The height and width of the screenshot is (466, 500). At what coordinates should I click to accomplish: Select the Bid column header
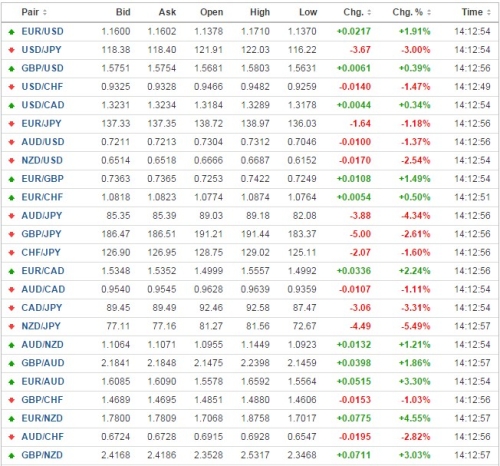(x=123, y=12)
